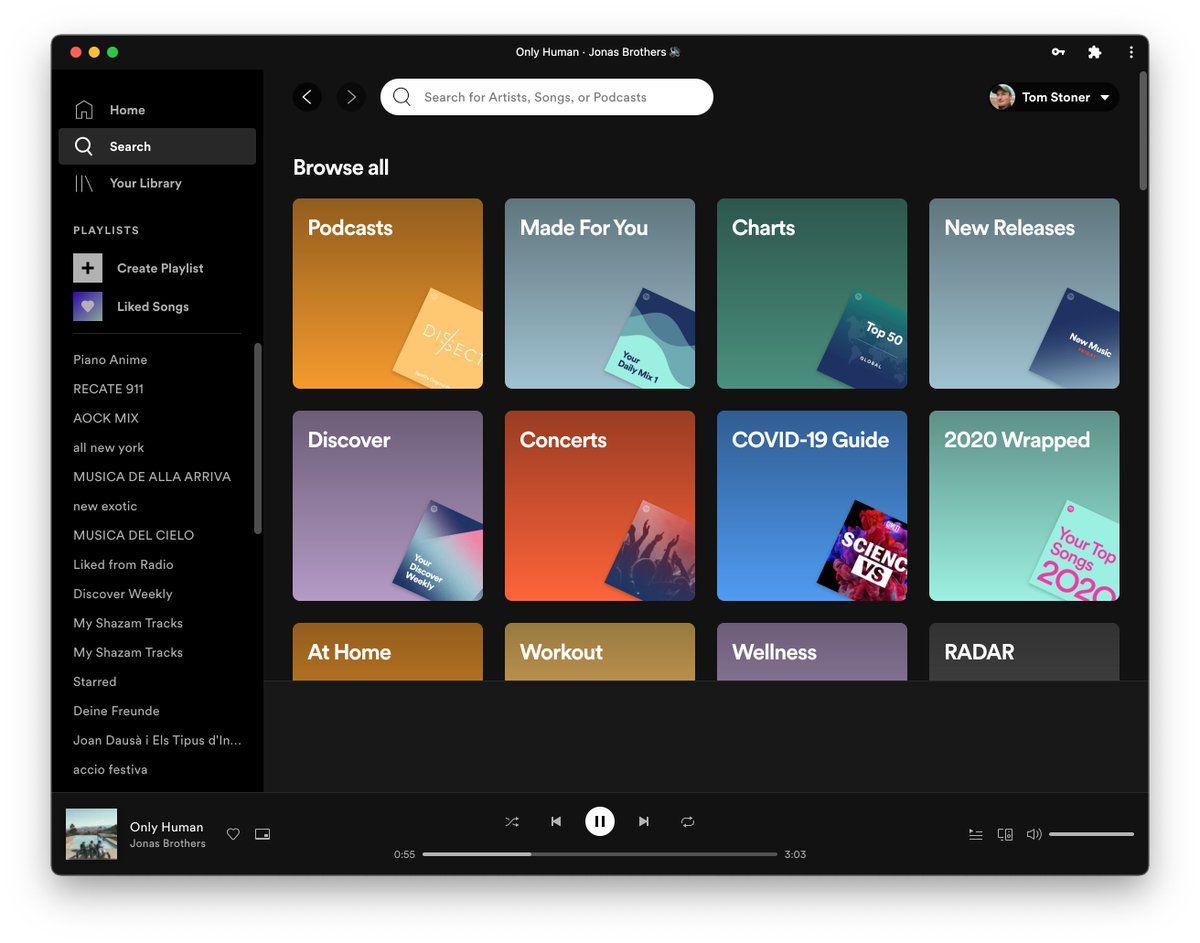
Task: Click the browser extensions puzzle icon
Action: coord(1094,52)
